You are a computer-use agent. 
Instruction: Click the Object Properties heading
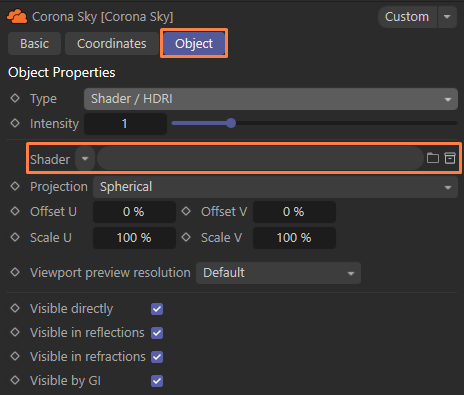[x=62, y=73]
